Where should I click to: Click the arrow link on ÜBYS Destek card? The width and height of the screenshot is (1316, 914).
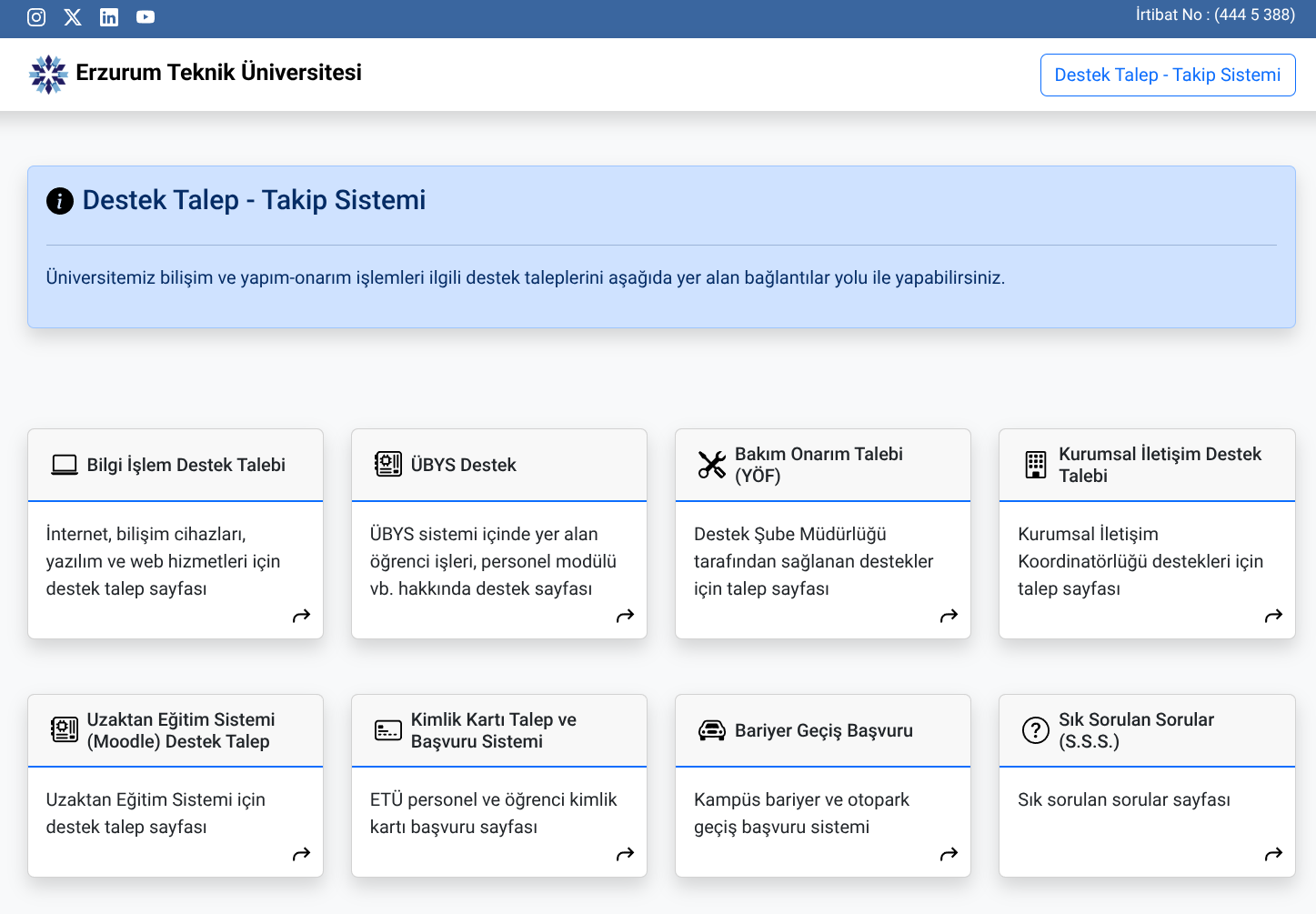[x=625, y=616]
